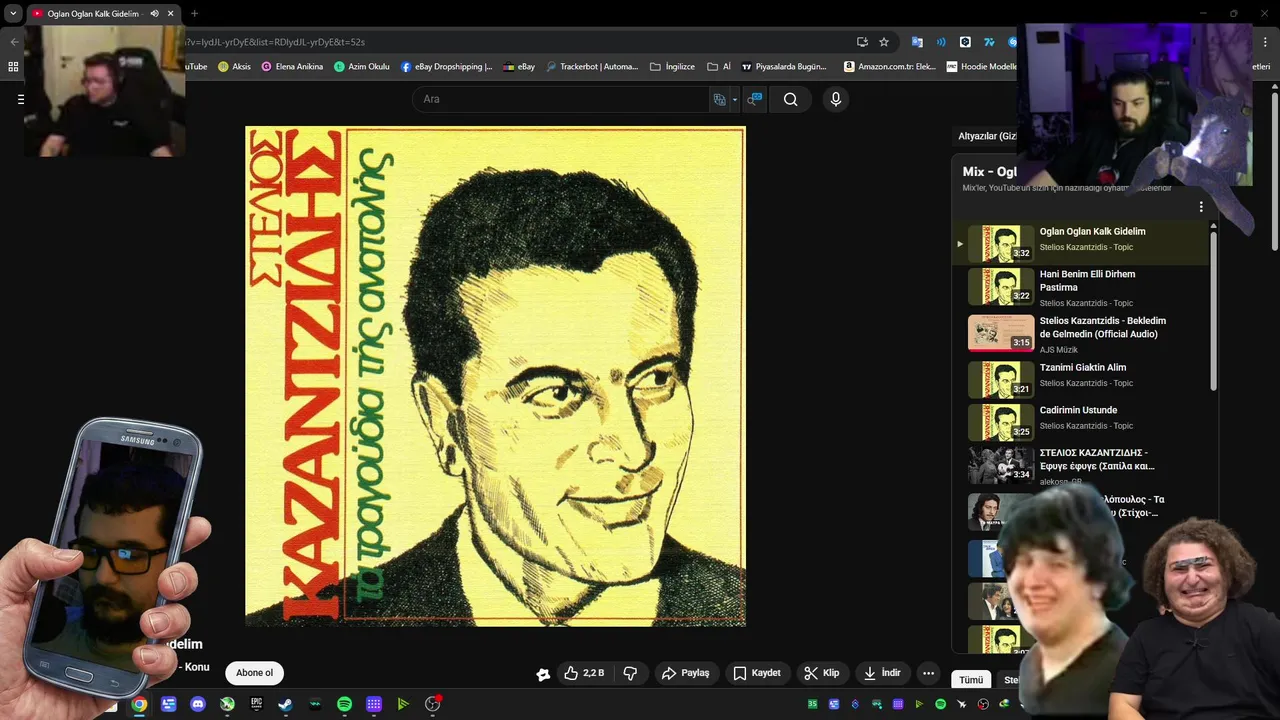Open the Elena Anikina bookmark

tap(293, 67)
